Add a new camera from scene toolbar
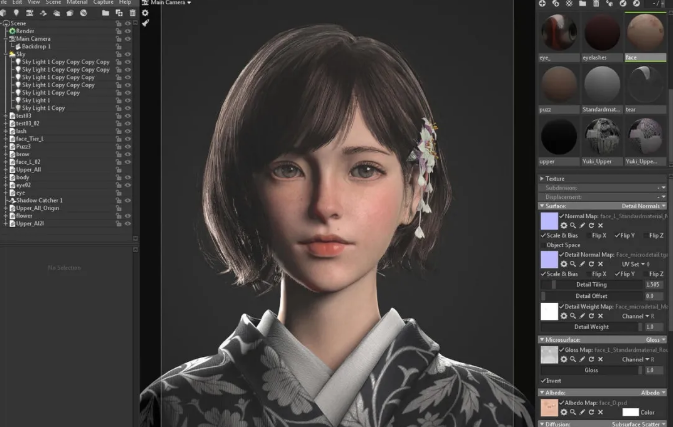This screenshot has width=673, height=427. [30, 13]
